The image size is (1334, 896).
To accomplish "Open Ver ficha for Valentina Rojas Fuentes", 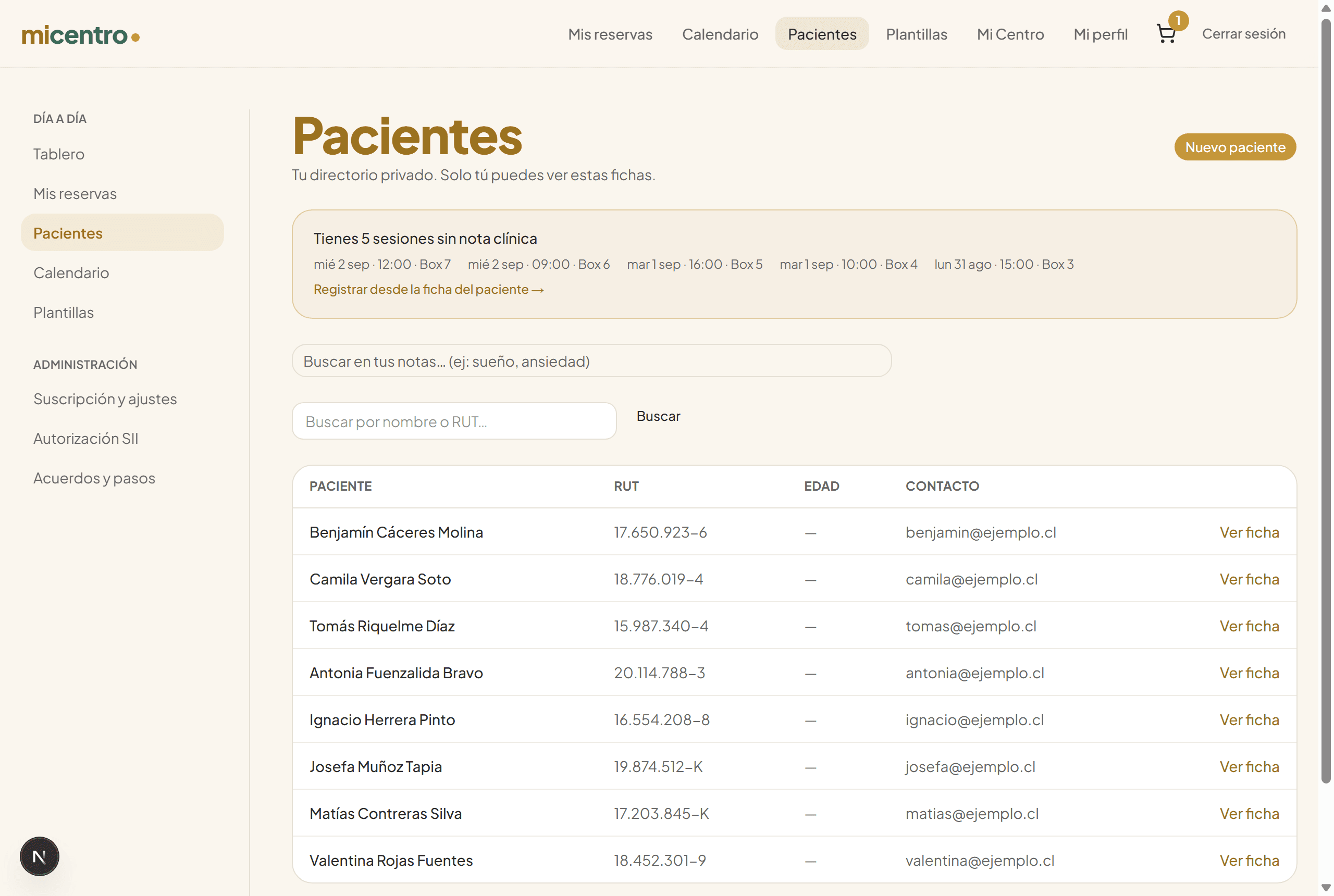I will tap(1250, 860).
